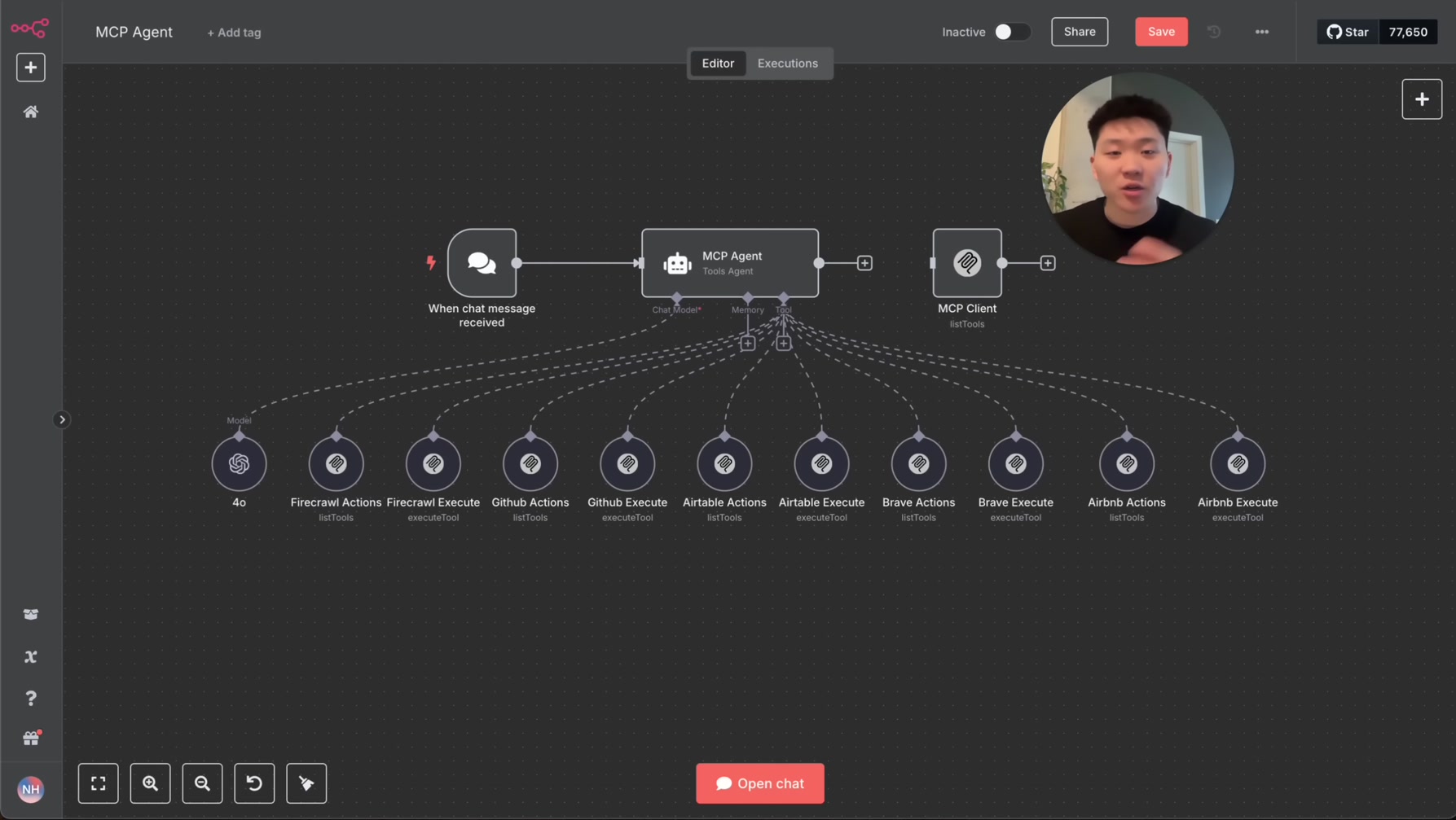
Task: Select the MCP Agent Tools Agent node
Action: [x=730, y=263]
